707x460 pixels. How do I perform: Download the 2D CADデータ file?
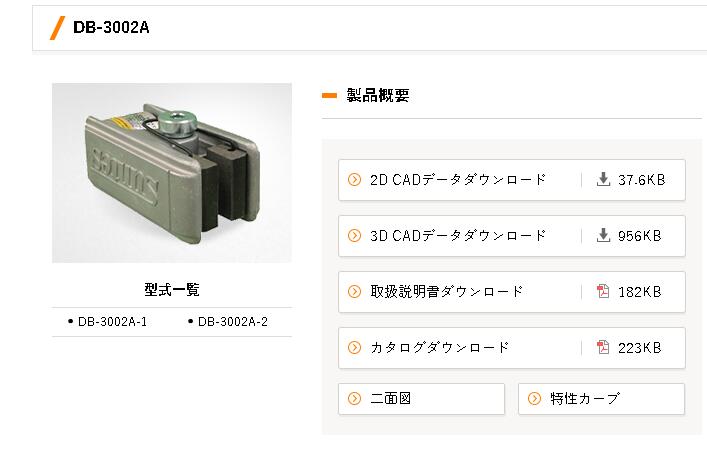[x=459, y=180]
